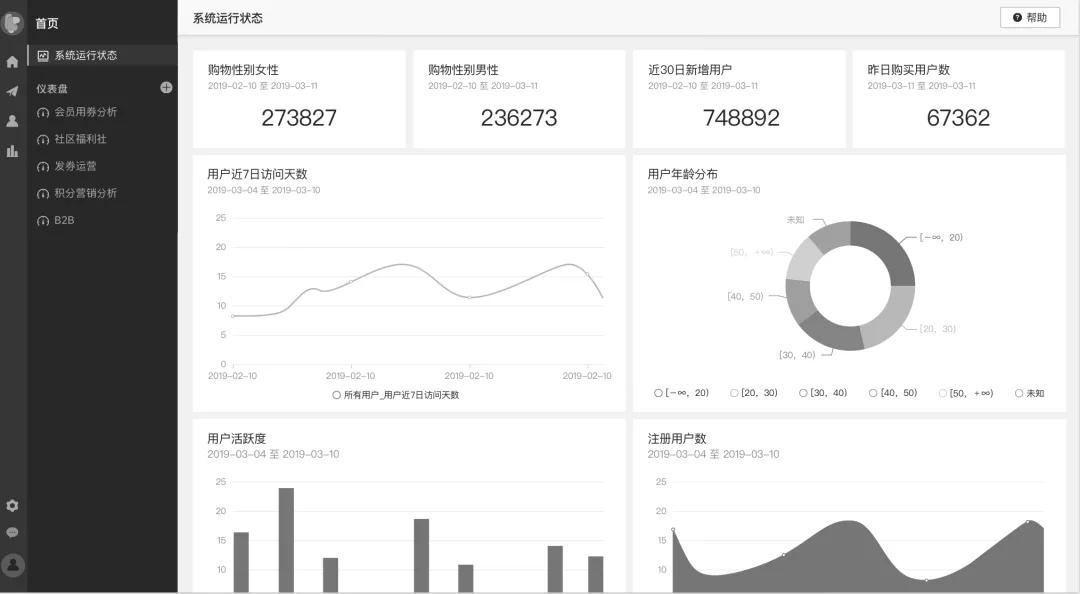
Task: Expand the 积分营销分析 dashboard entry
Action: 85,193
